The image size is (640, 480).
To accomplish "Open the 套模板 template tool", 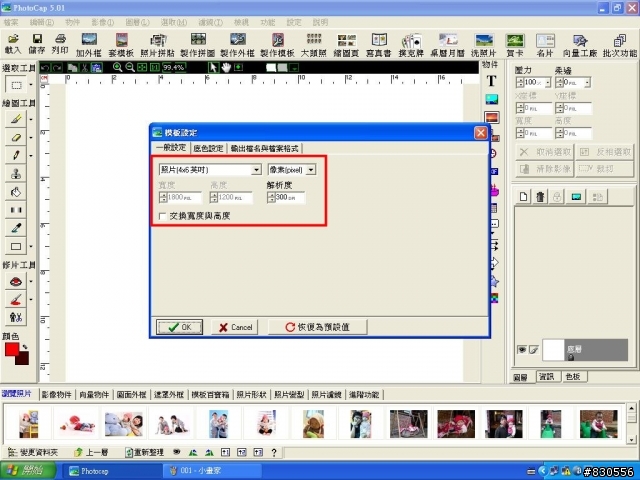I will 121,45.
